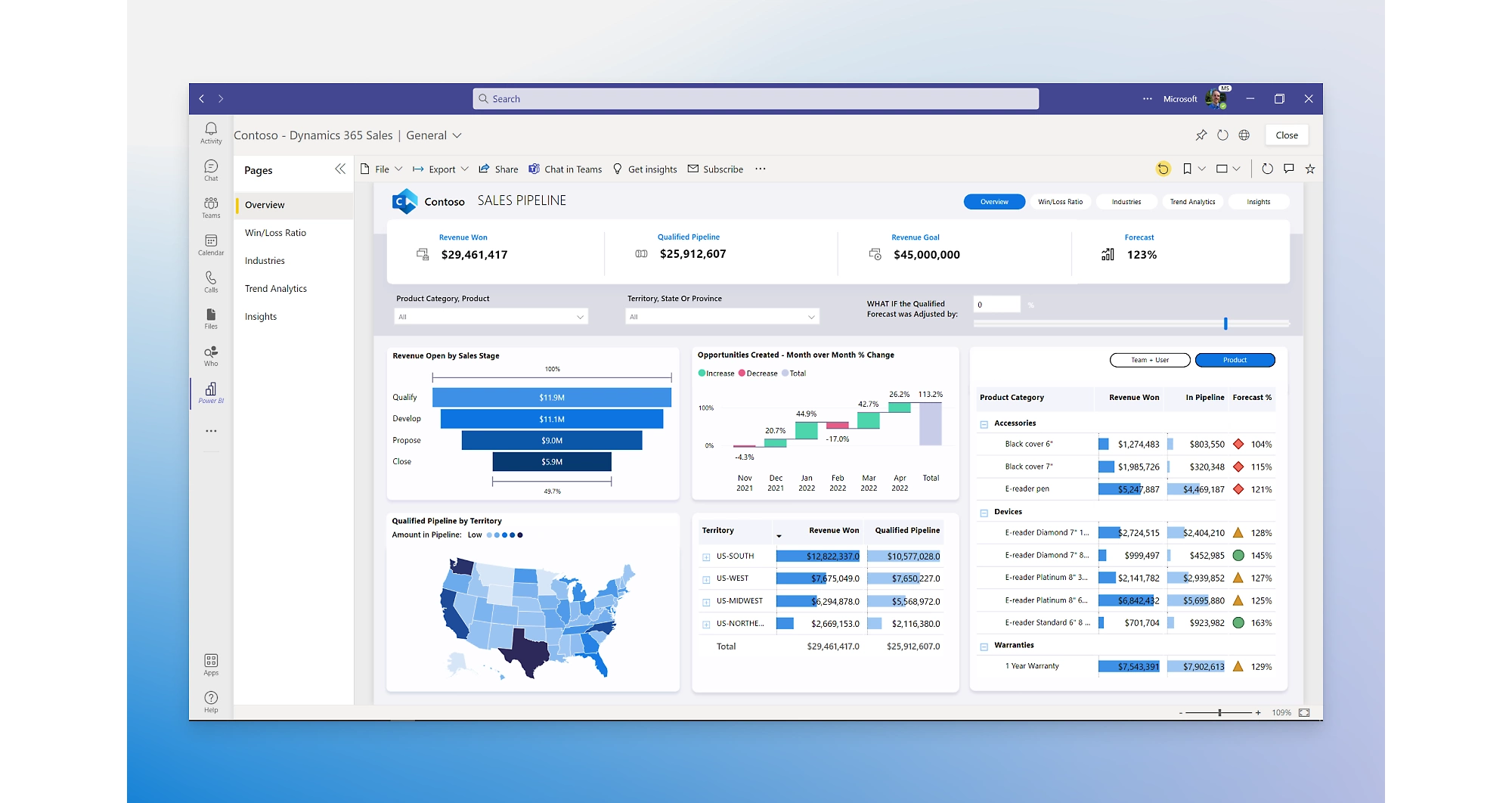
Task: Click the blue Overview pill button
Action: tap(994, 202)
